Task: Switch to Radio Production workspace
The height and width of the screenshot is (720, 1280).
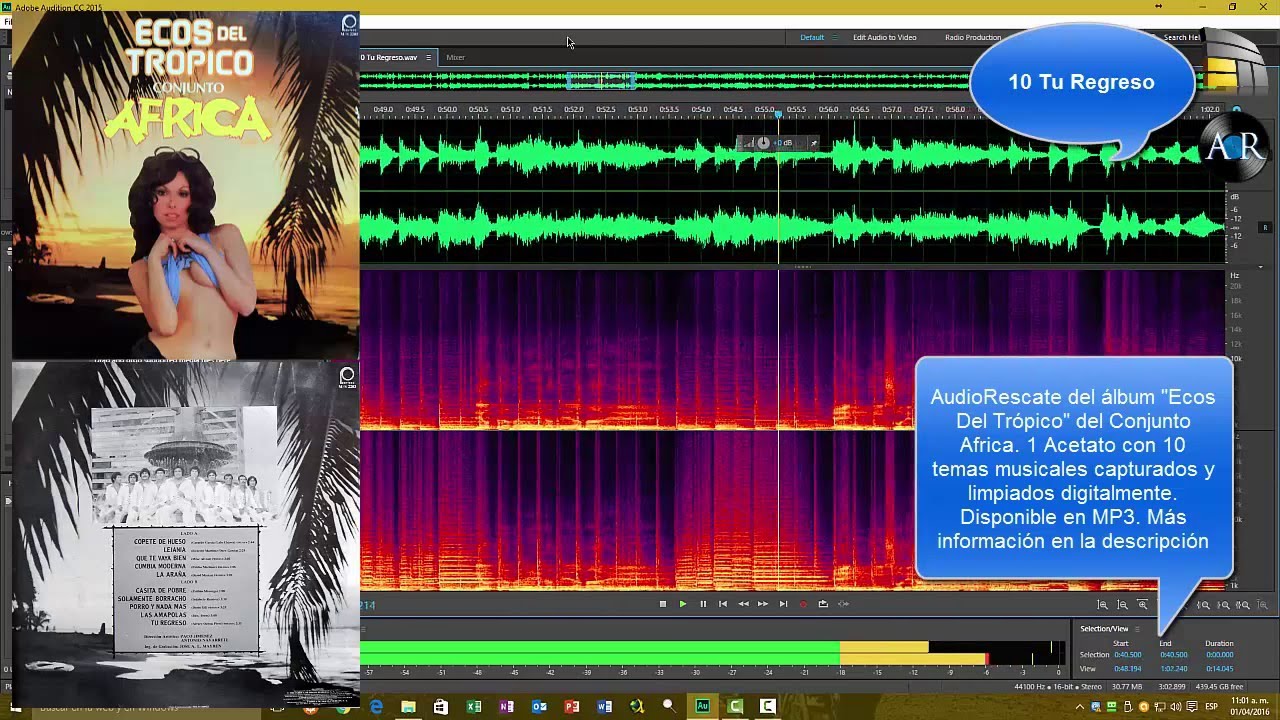Action: [x=972, y=38]
